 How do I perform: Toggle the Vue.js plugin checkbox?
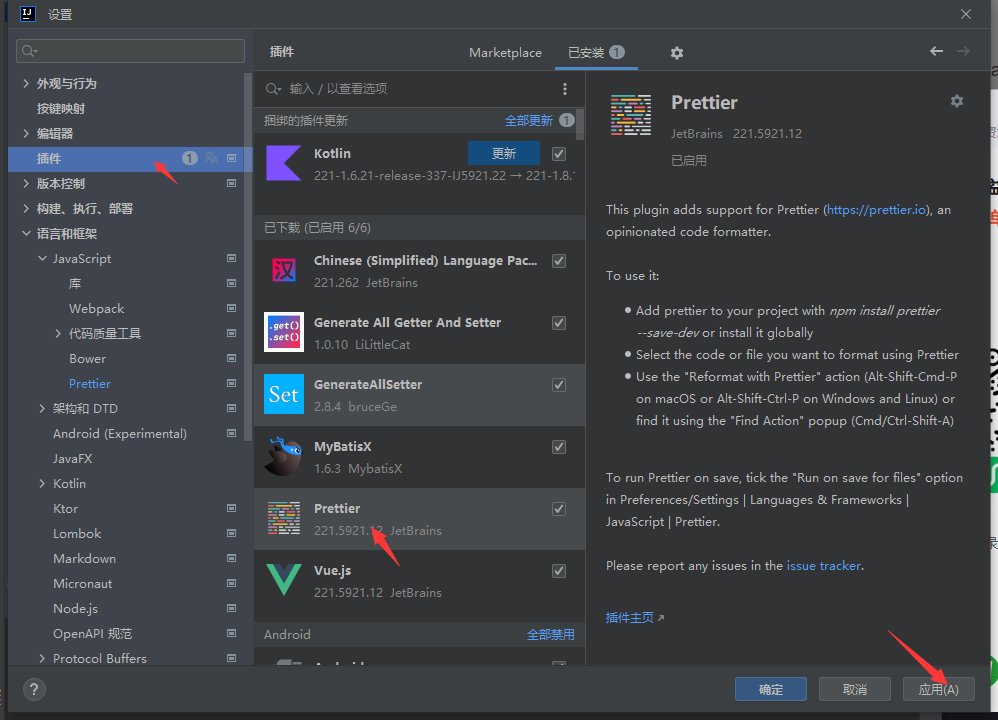(x=559, y=571)
